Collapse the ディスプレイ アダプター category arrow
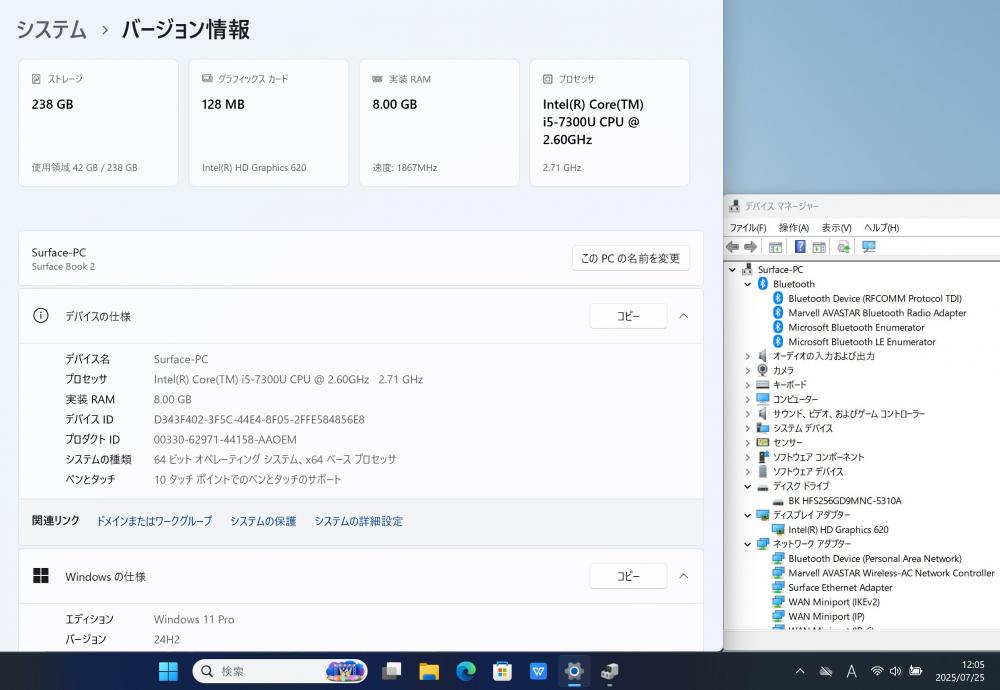 click(747, 515)
